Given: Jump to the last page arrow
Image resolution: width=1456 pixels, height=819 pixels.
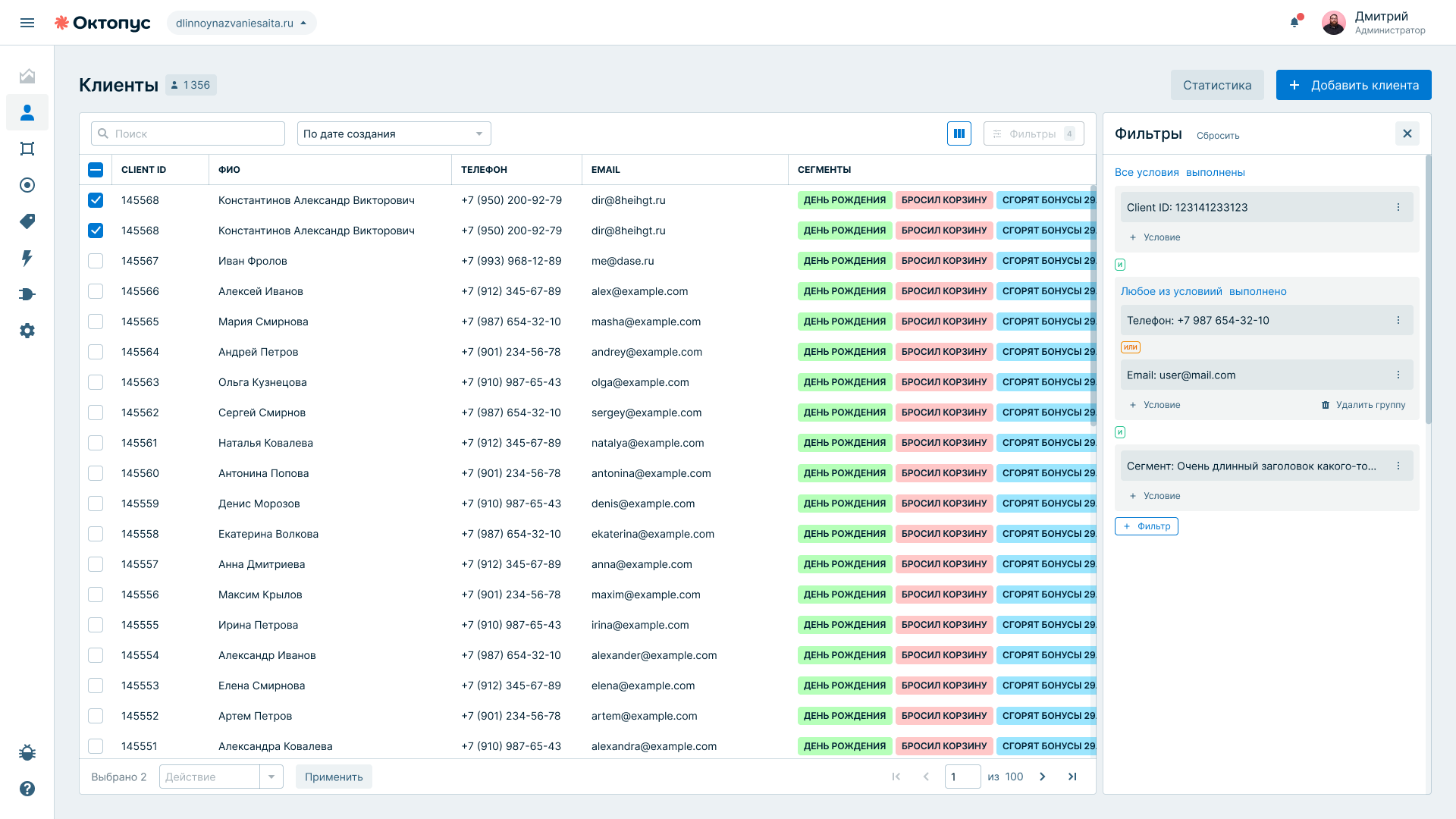Looking at the screenshot, I should 1072,777.
